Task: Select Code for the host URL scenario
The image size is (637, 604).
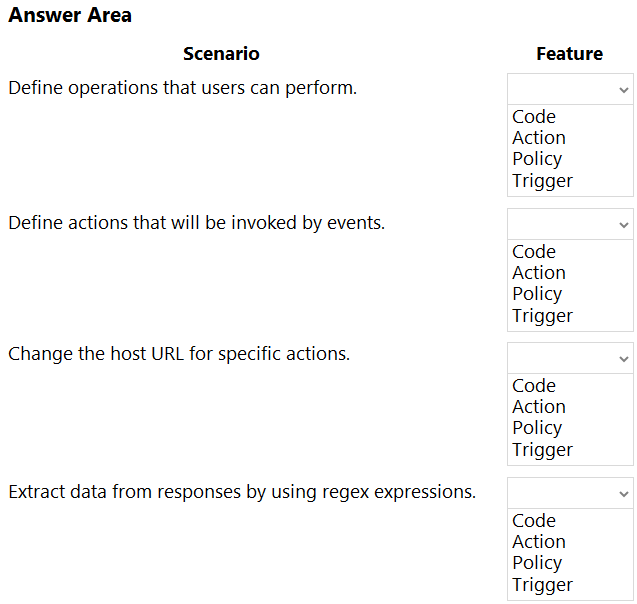Action: [x=534, y=385]
